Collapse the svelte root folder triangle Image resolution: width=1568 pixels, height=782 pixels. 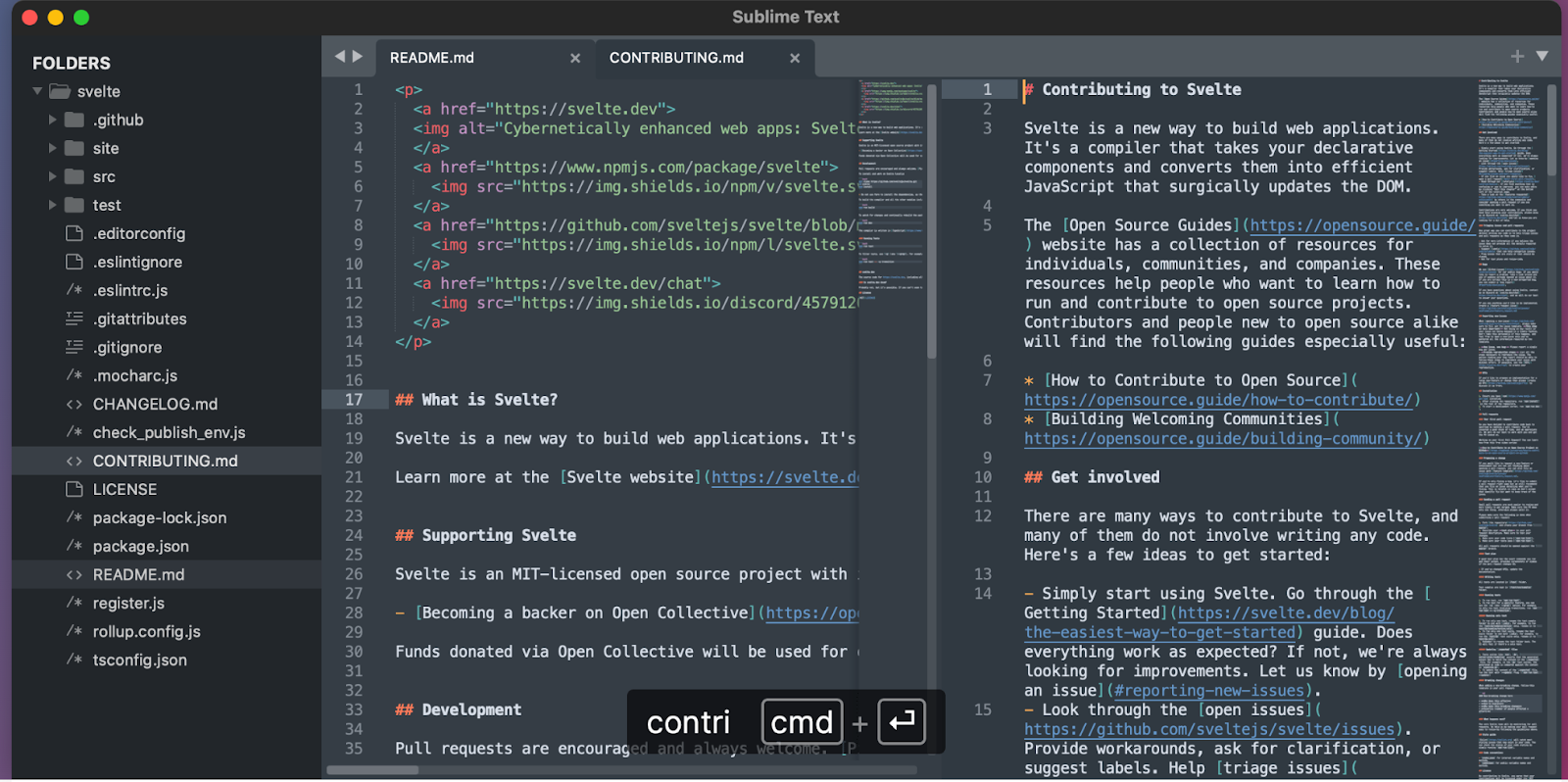coord(37,91)
